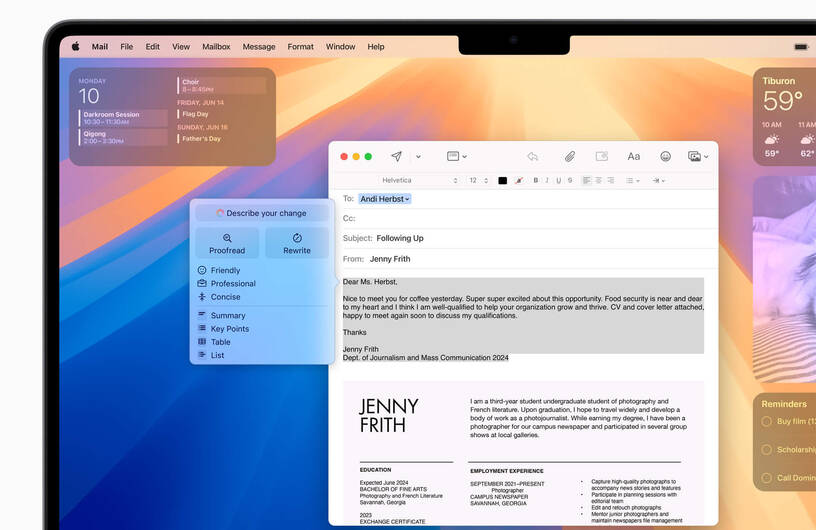Choose the Professional tone option
816x530 pixels.
tap(233, 283)
